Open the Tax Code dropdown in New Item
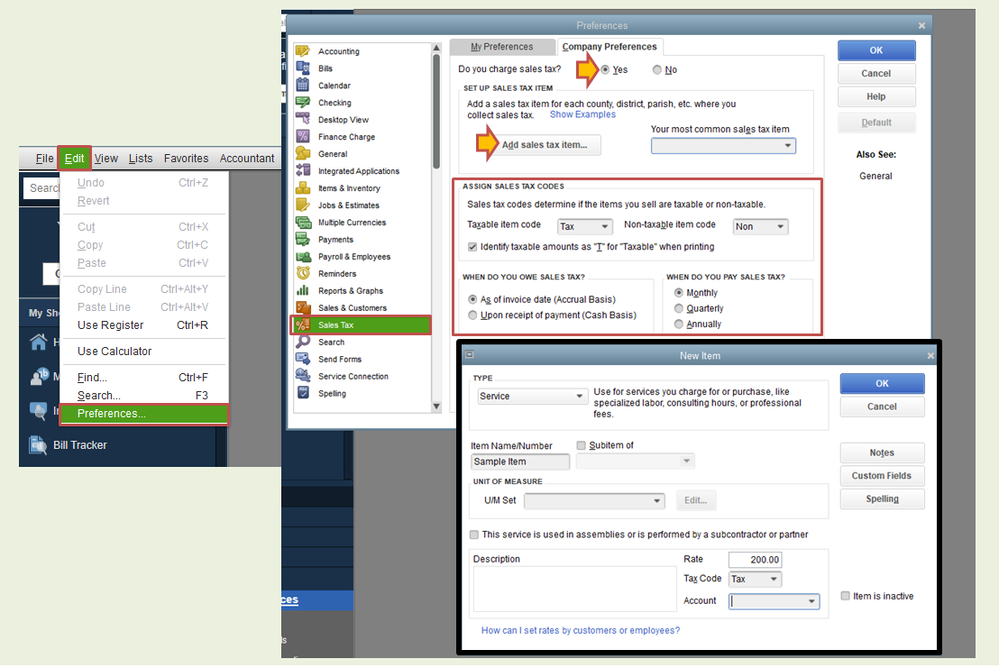Screen dimensions: 999x667 (755, 579)
